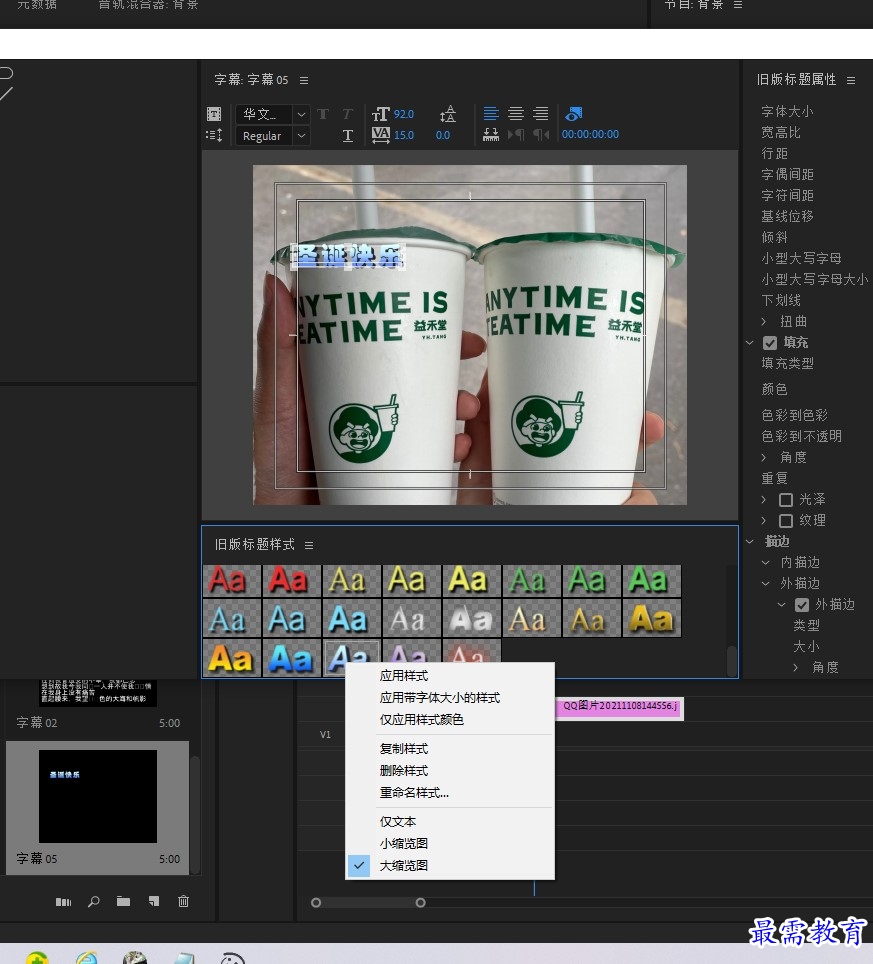873x964 pixels.
Task: Toggle the underline text icon
Action: click(x=347, y=136)
